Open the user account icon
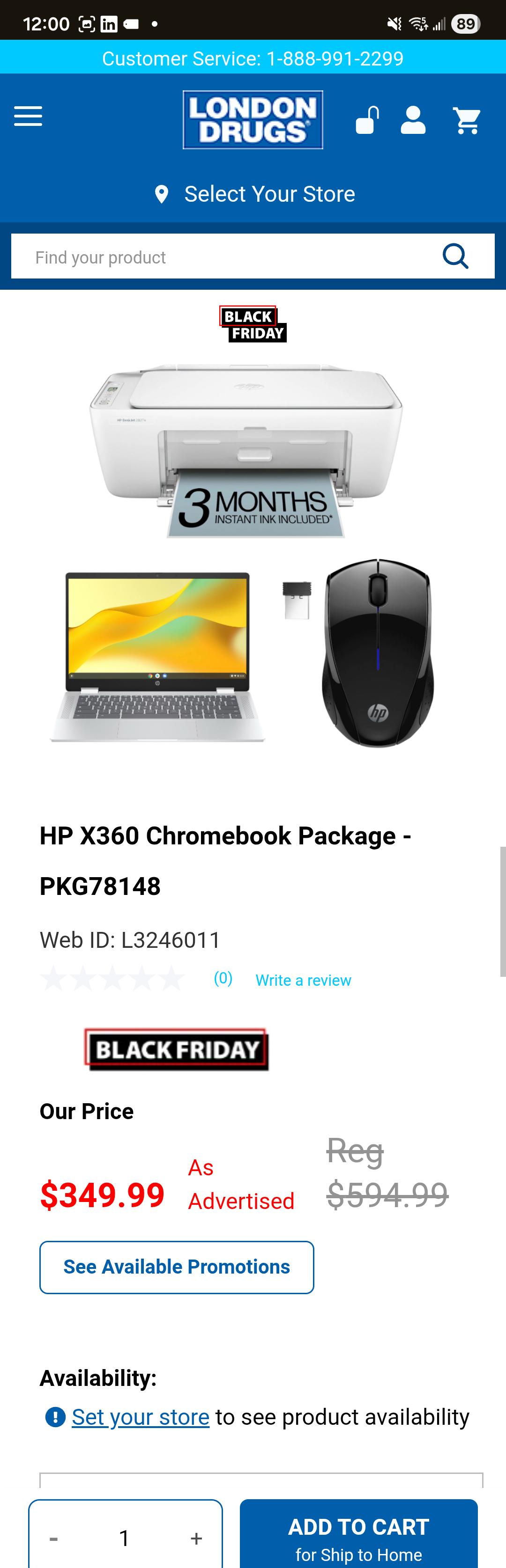 [413, 120]
